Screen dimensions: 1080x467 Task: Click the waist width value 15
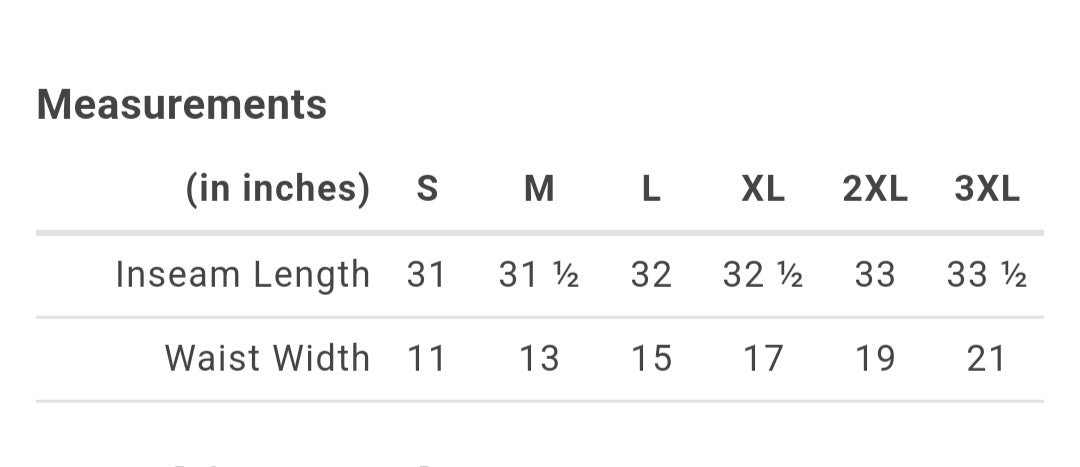point(651,359)
